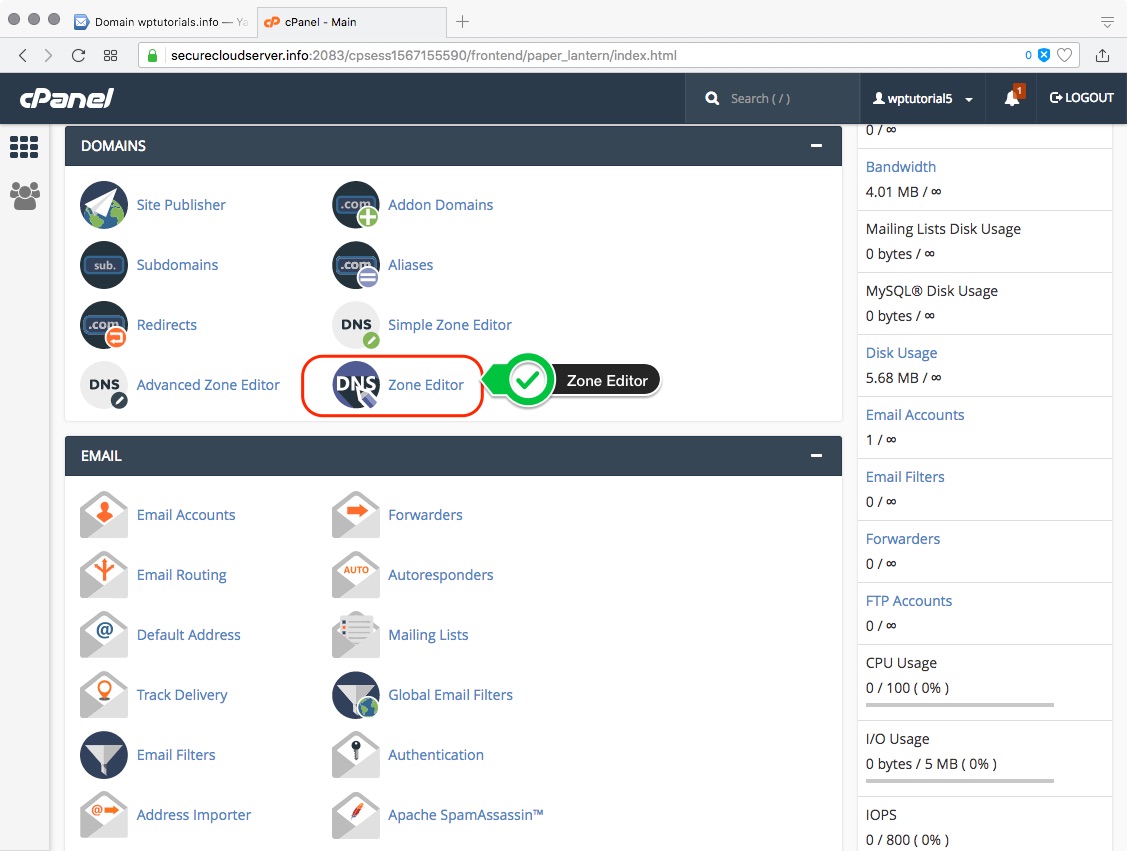The width and height of the screenshot is (1127, 851).
Task: Open the Site Publisher icon
Action: [x=104, y=205]
